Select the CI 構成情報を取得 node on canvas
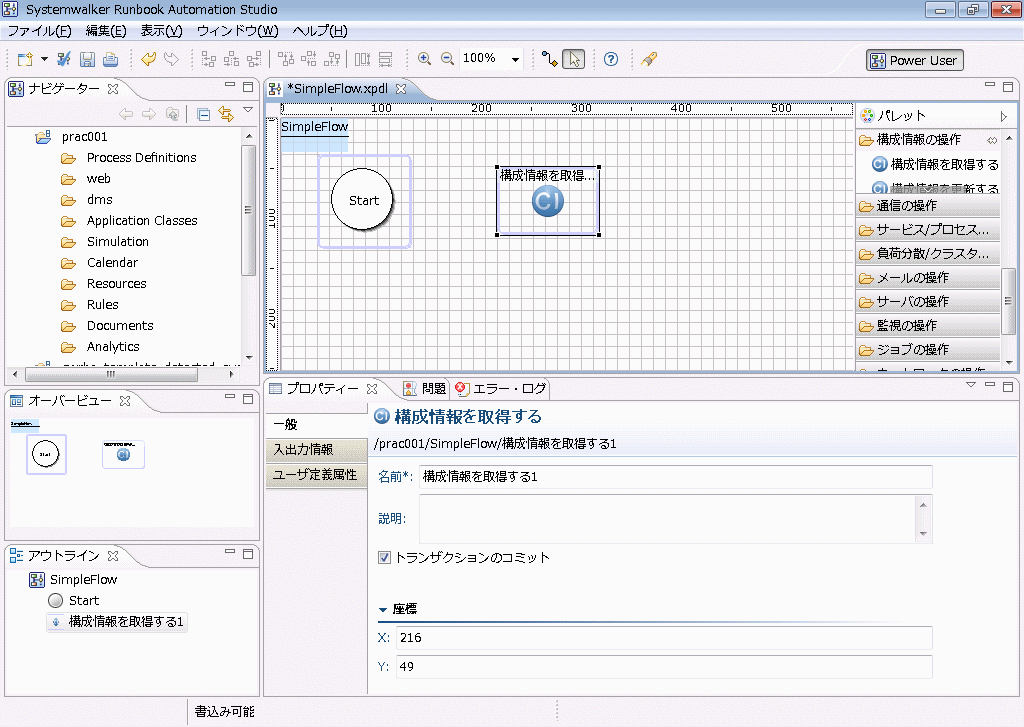Screen dimensions: 1024x727 [x=548, y=201]
